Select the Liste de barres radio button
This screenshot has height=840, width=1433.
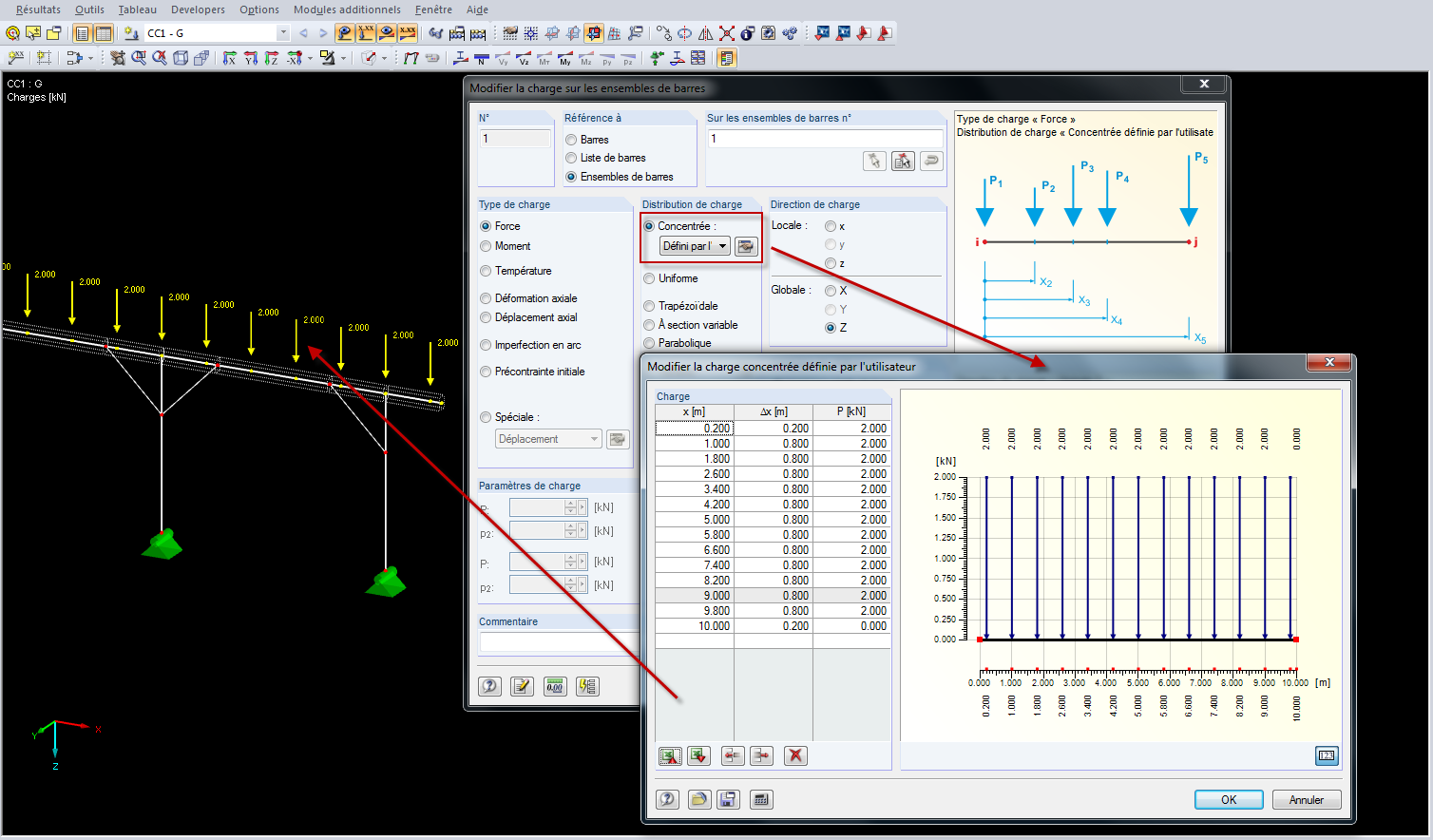(571, 158)
